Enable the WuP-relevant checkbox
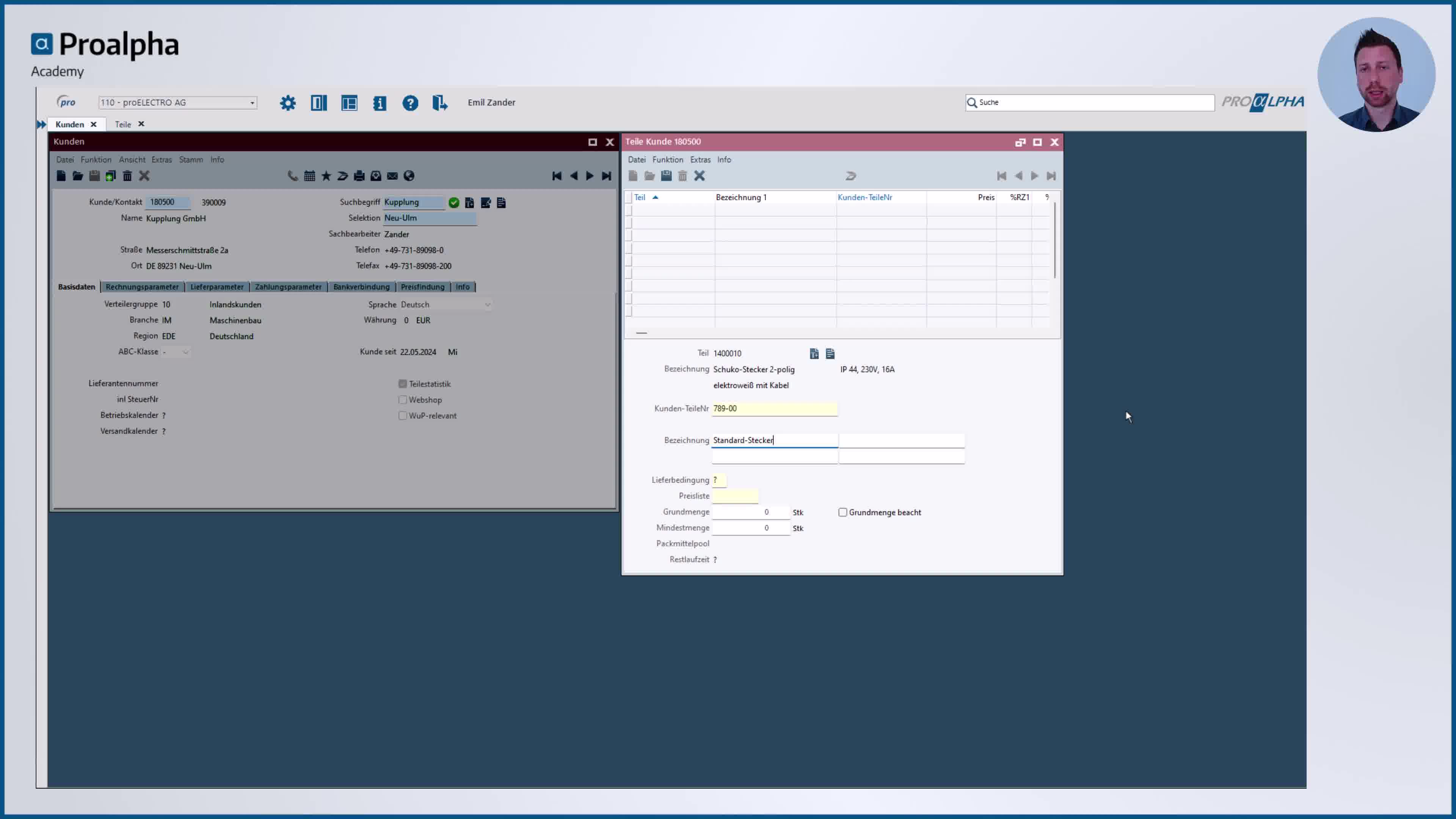Screen dimensions: 1456x819 pos(402,416)
